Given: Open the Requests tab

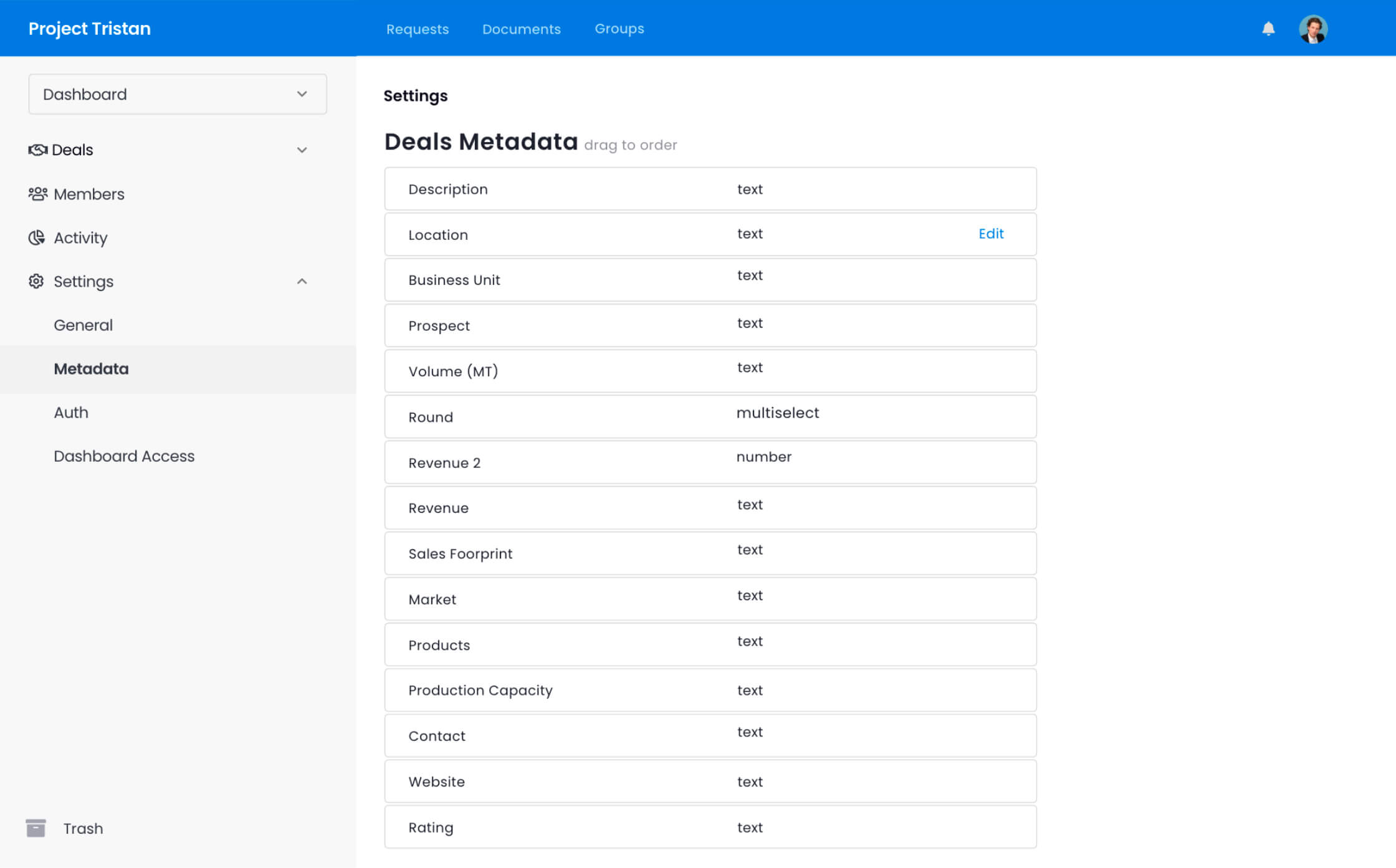Looking at the screenshot, I should coord(417,29).
